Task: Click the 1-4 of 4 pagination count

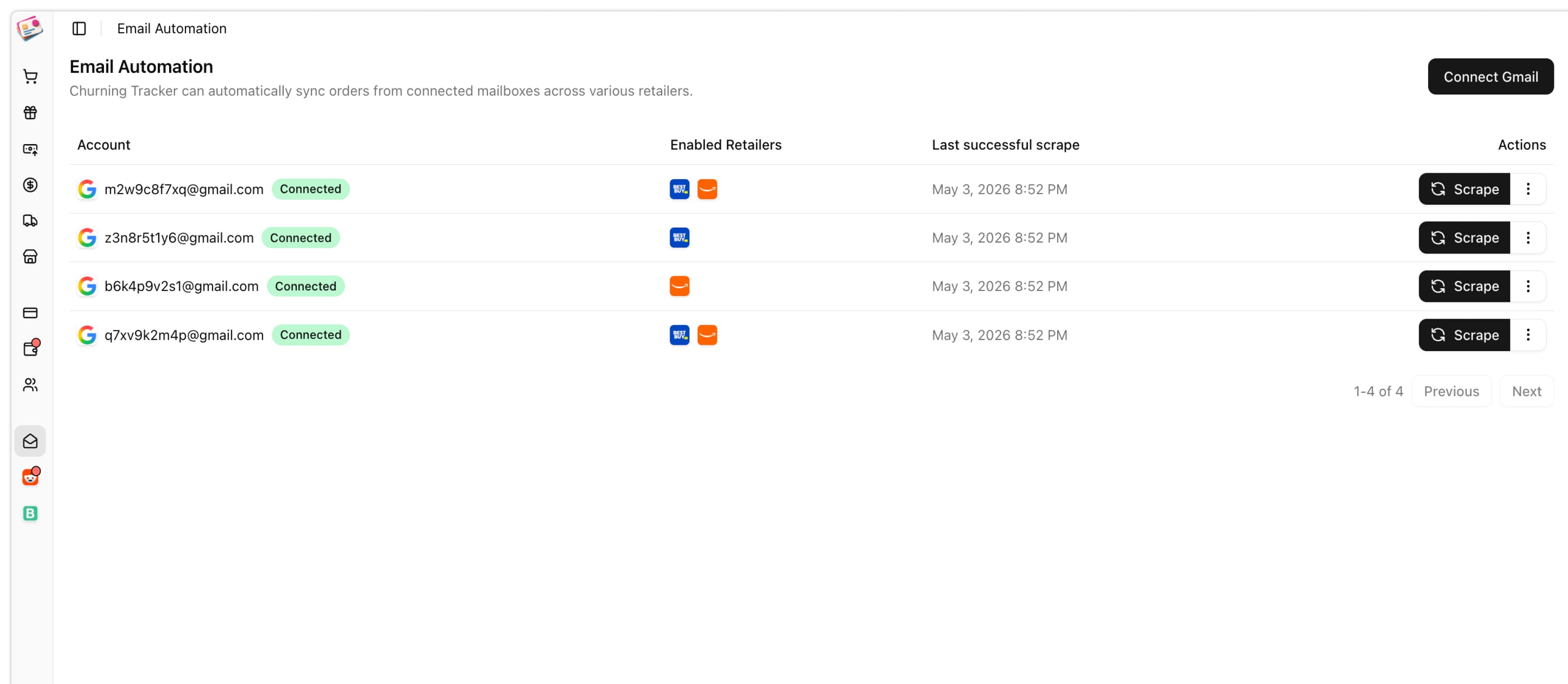Action: point(1378,392)
